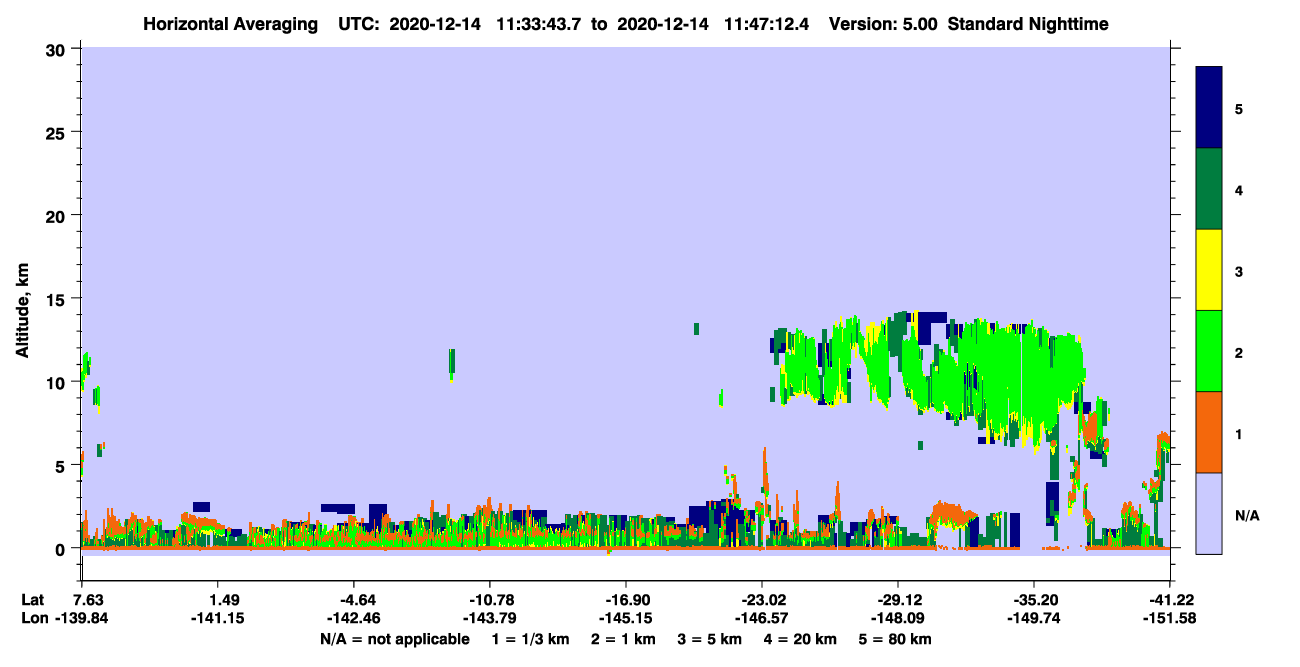Click the dark green color bar segment labeled 4
The image size is (1300, 667).
tap(1209, 189)
